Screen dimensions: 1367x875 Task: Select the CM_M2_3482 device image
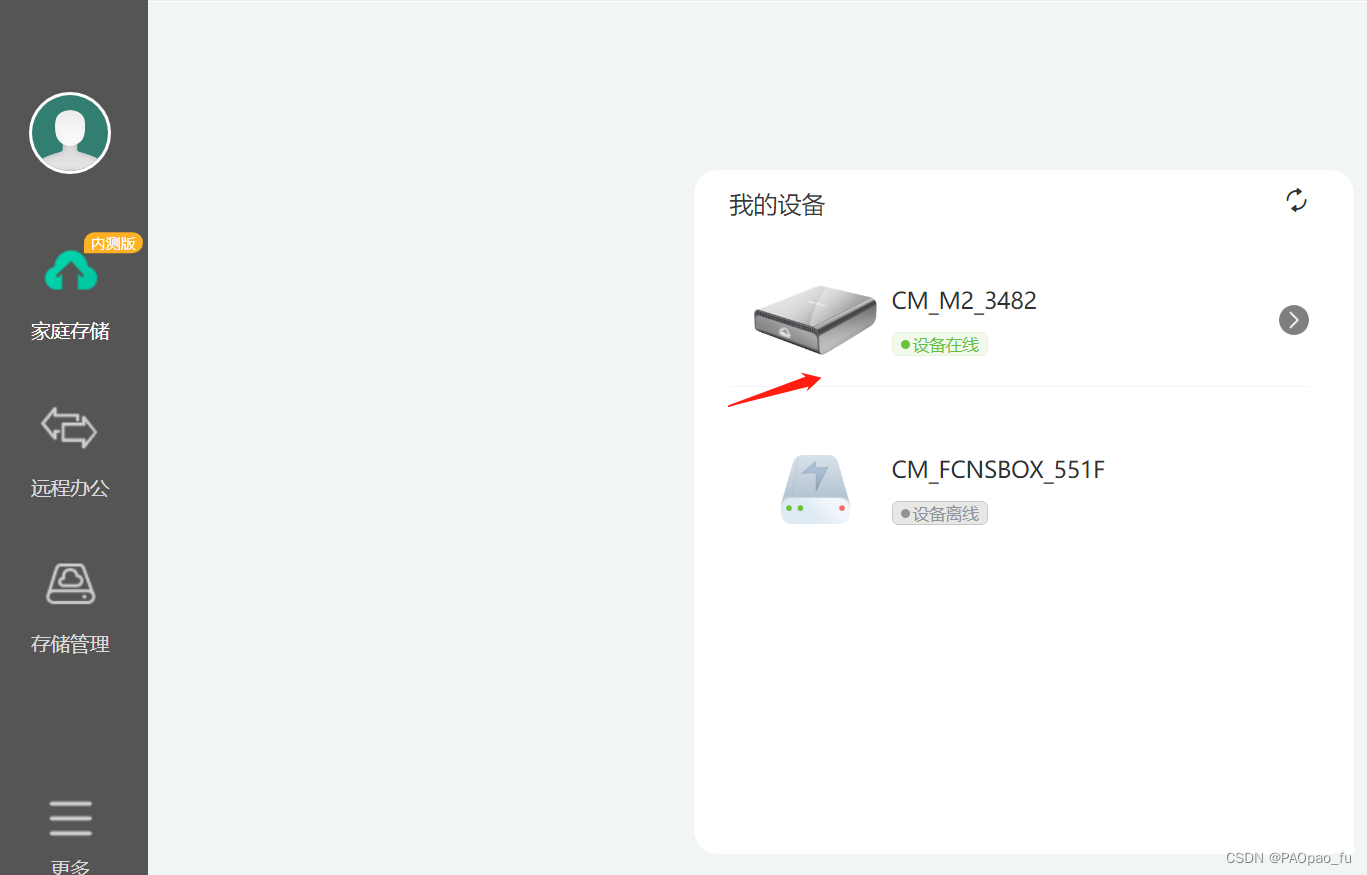tap(815, 319)
